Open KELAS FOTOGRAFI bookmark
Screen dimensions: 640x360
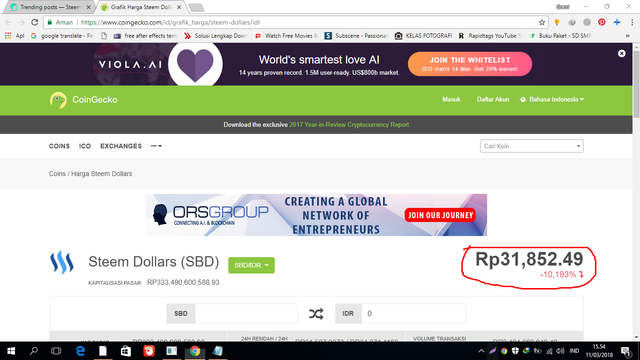coord(423,36)
